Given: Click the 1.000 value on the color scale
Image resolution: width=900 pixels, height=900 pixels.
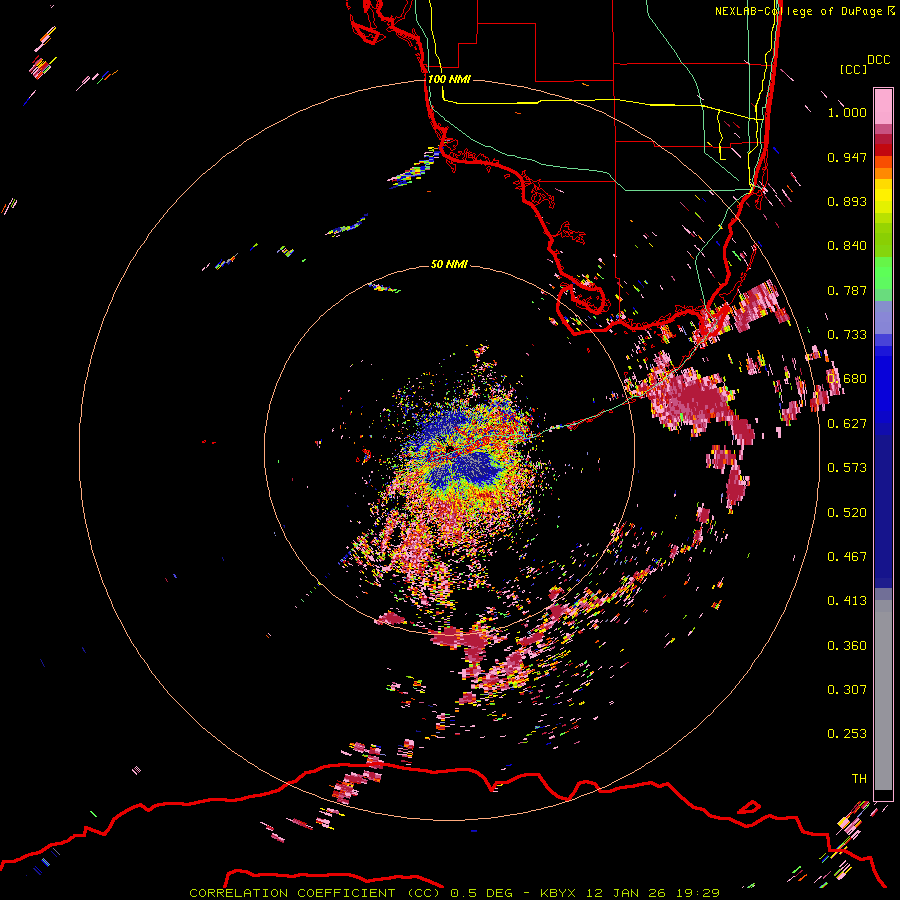Looking at the screenshot, I should (847, 112).
